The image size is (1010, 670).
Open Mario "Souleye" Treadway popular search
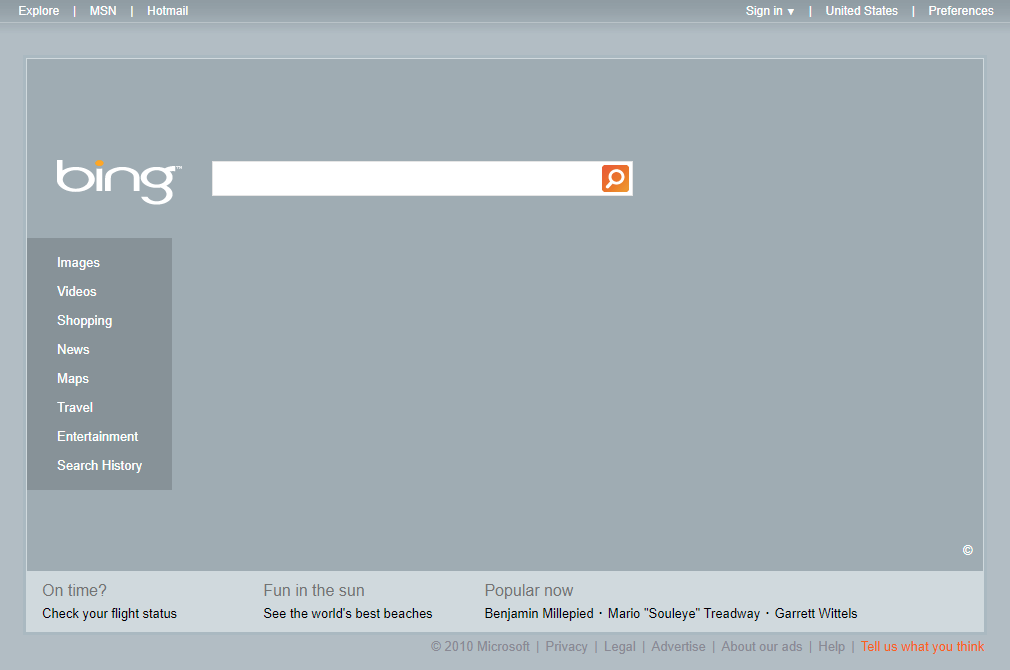684,613
